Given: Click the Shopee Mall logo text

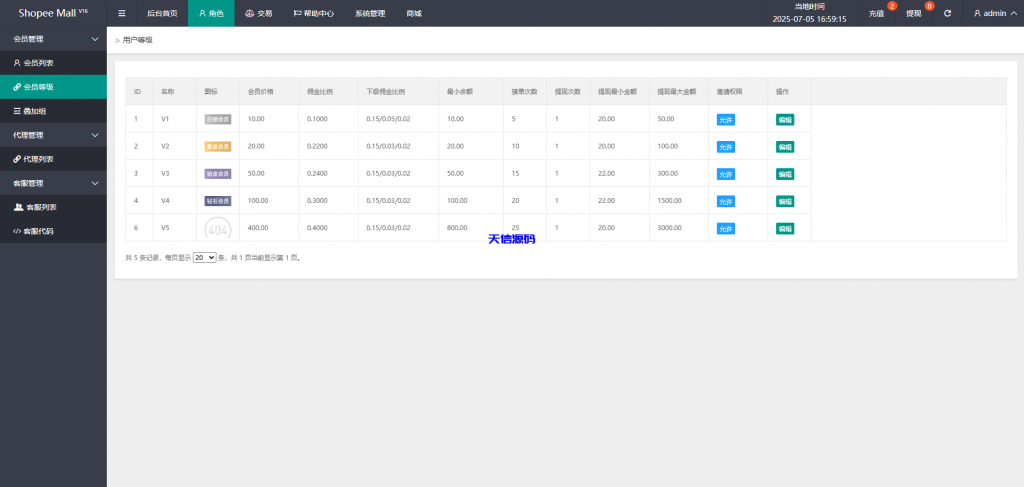Looking at the screenshot, I should coord(53,13).
